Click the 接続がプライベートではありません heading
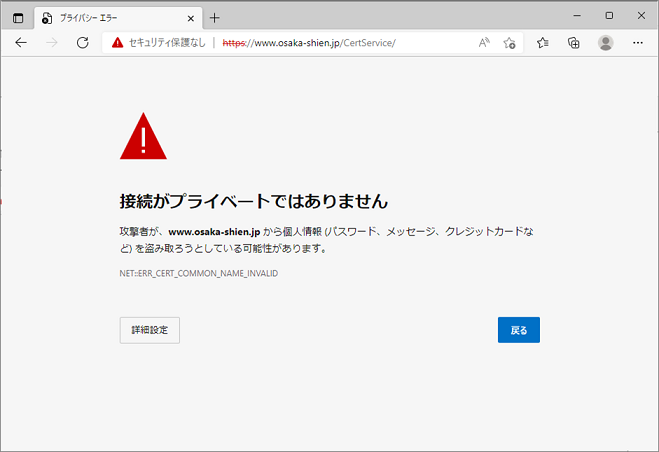 253,201
